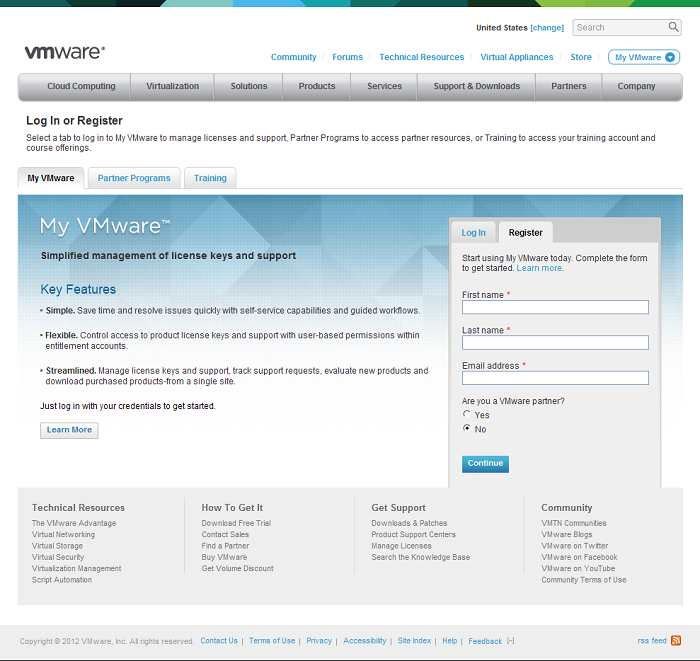Expand the Feedback toggle in footer
700x661 pixels.
[511, 641]
